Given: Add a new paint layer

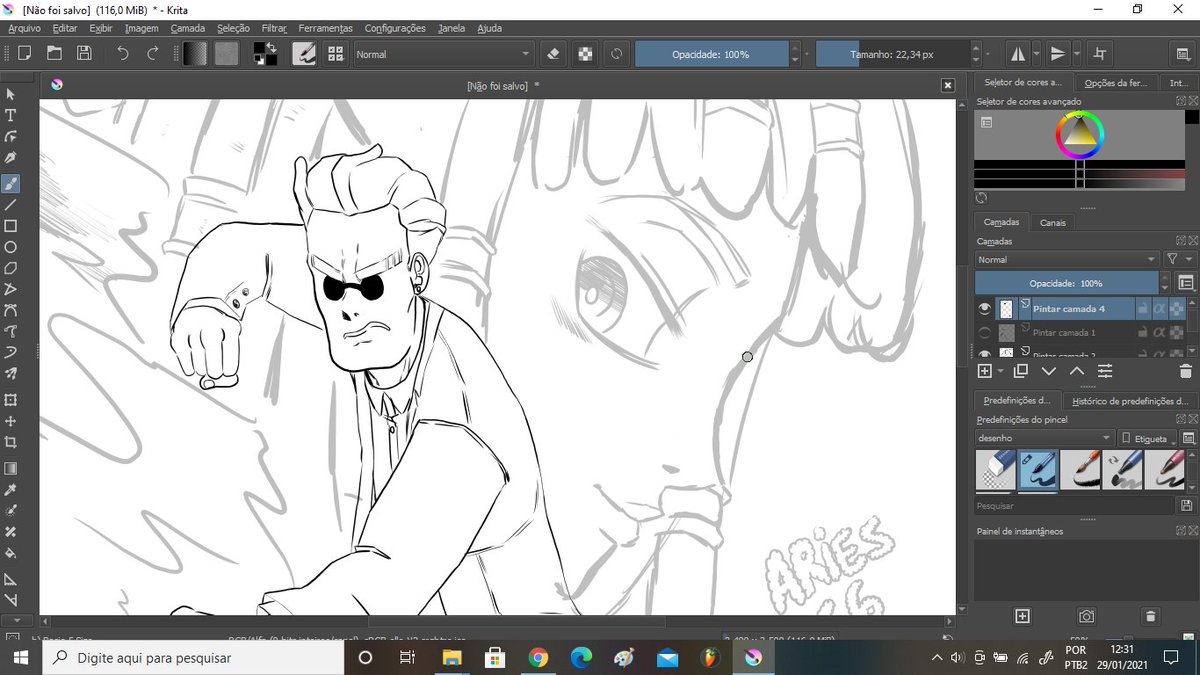Looking at the screenshot, I should click(984, 371).
